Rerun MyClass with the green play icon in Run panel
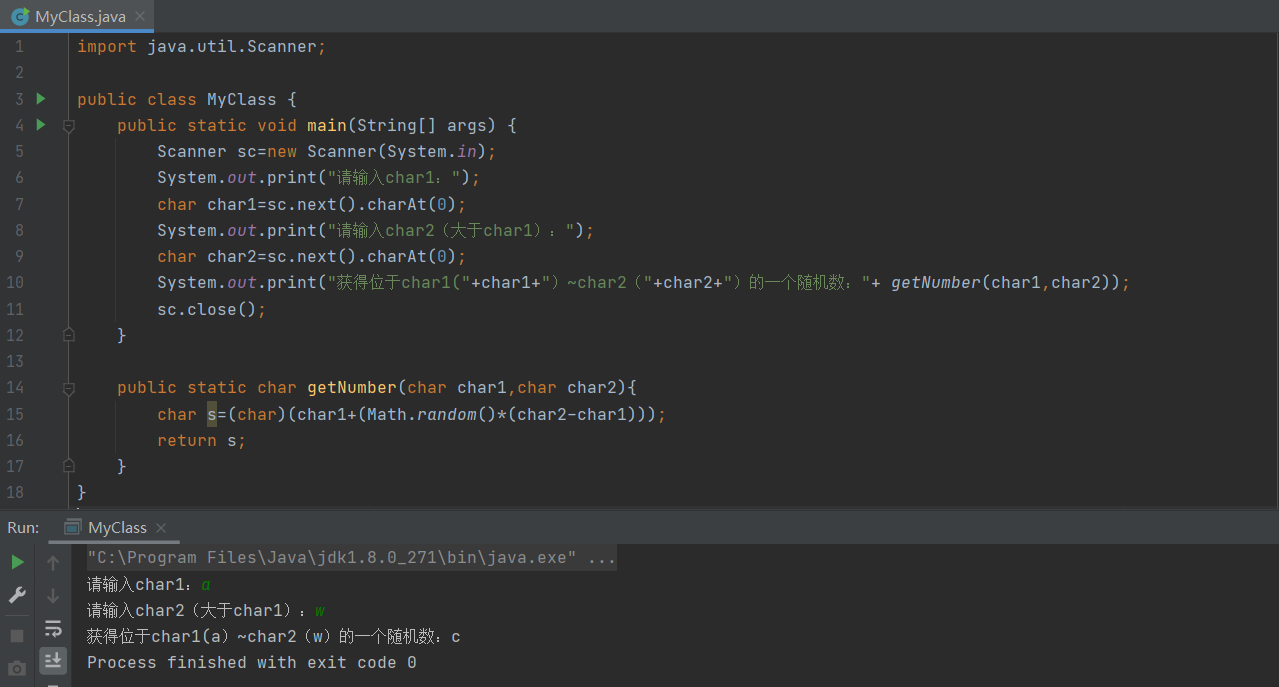Image resolution: width=1279 pixels, height=687 pixels. coord(17,562)
